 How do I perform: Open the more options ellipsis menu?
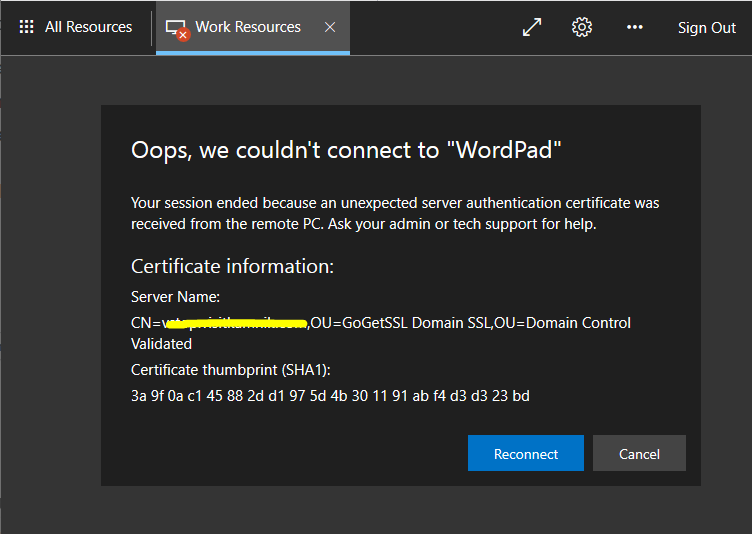[x=634, y=27]
